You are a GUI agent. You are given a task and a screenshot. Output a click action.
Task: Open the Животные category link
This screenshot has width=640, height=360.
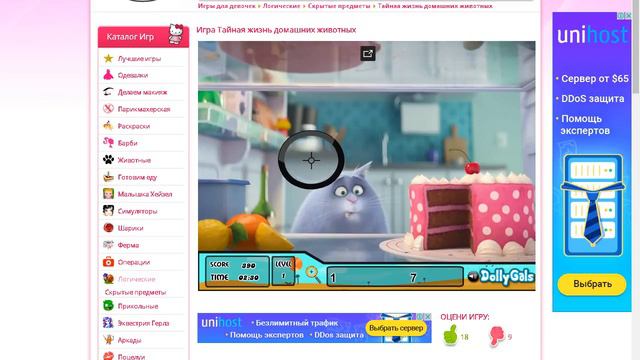click(134, 160)
